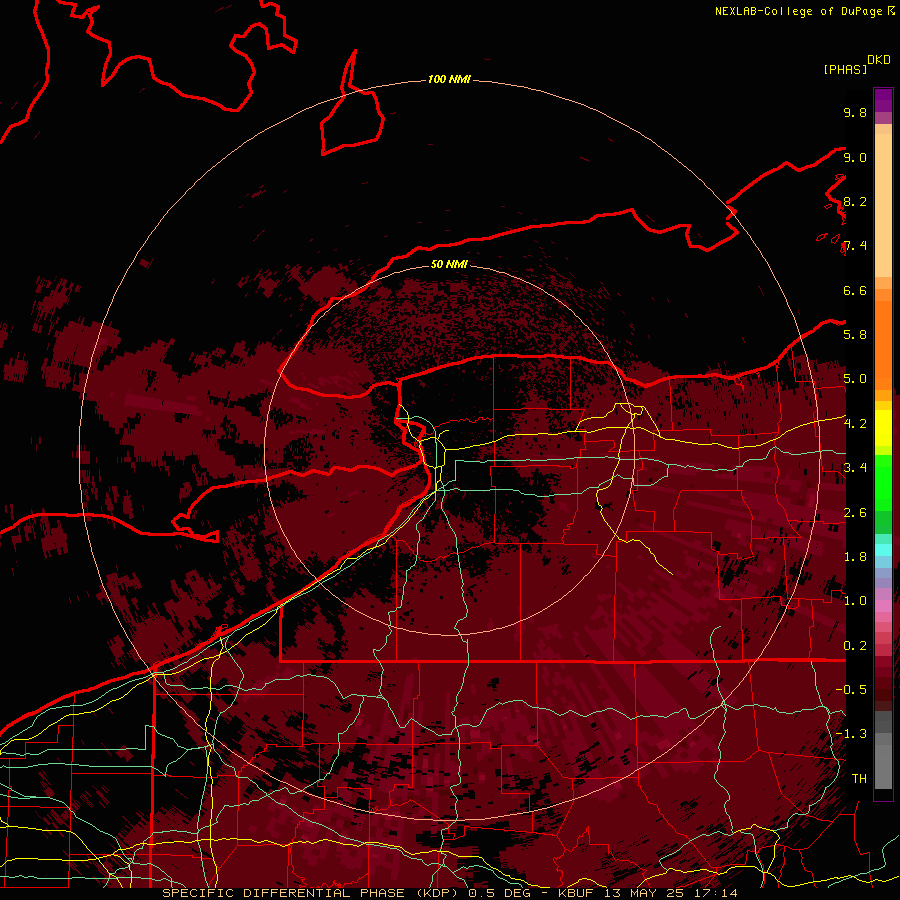Image resolution: width=900 pixels, height=900 pixels.
Task: Click the 9.8 value on the color scale
Action: pyautogui.click(x=855, y=113)
